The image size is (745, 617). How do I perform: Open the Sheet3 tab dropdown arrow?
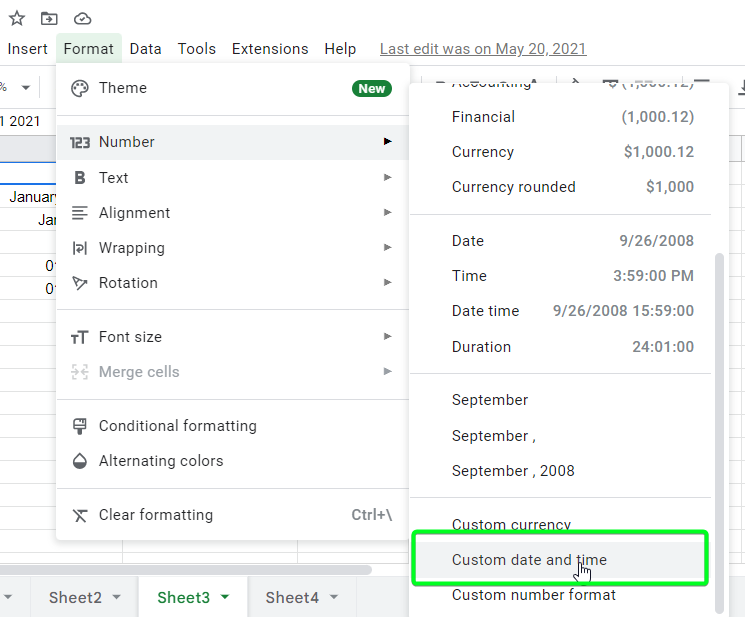click(x=225, y=598)
